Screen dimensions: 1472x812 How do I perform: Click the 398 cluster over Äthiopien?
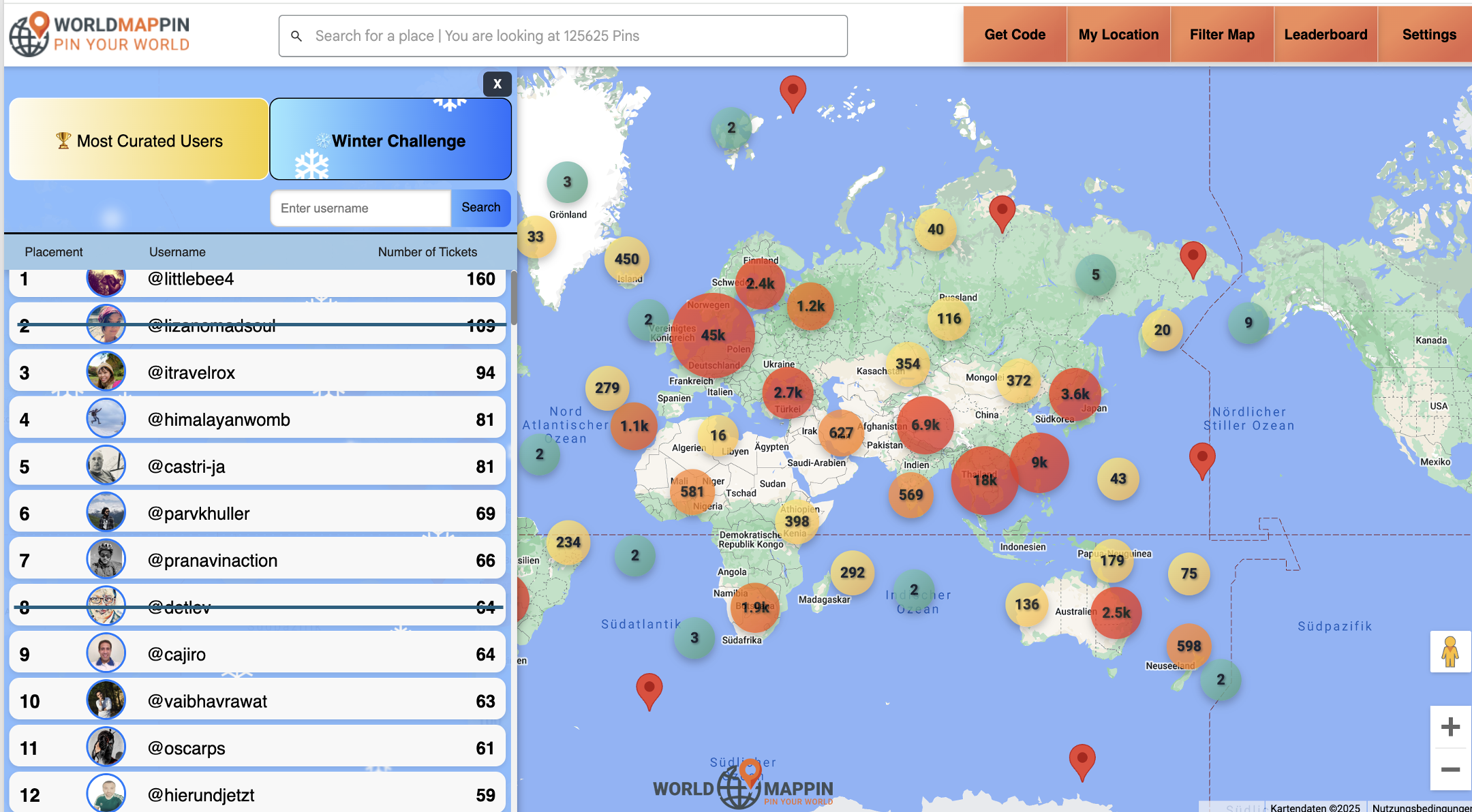coord(797,522)
